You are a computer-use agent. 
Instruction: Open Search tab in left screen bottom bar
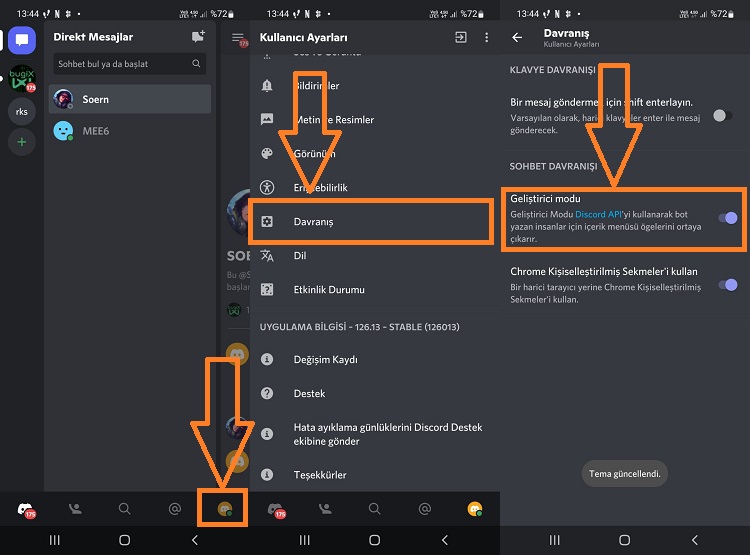(x=124, y=509)
